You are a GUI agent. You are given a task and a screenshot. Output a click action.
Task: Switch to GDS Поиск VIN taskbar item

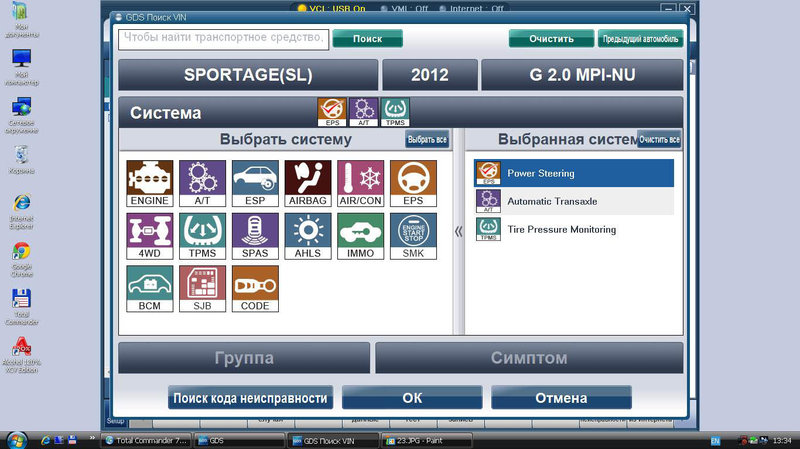pos(334,440)
